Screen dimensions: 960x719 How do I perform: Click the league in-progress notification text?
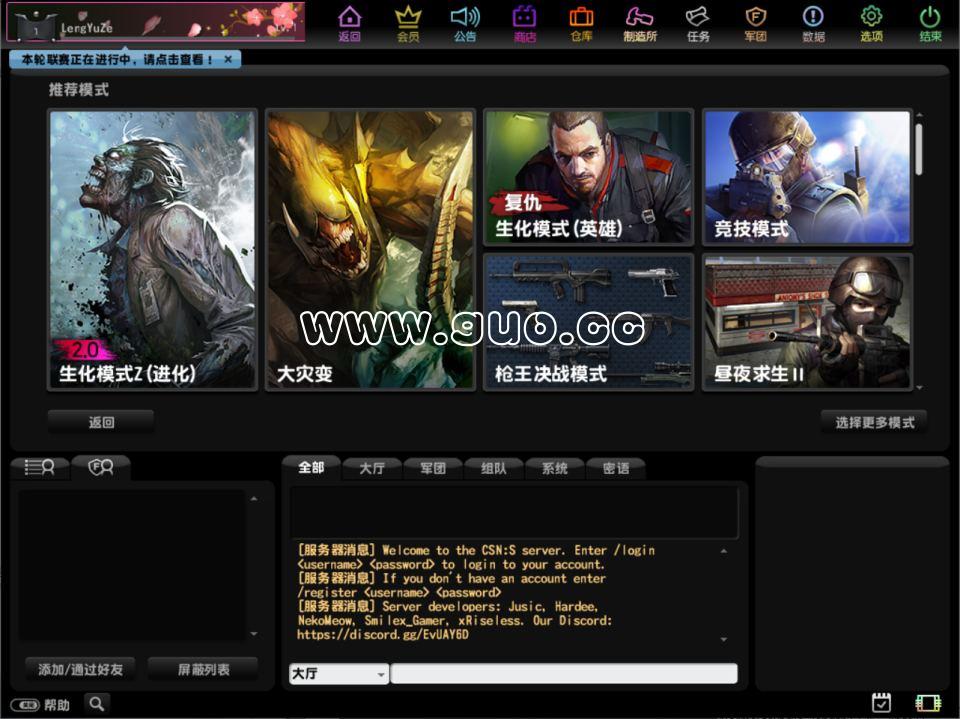(117, 59)
